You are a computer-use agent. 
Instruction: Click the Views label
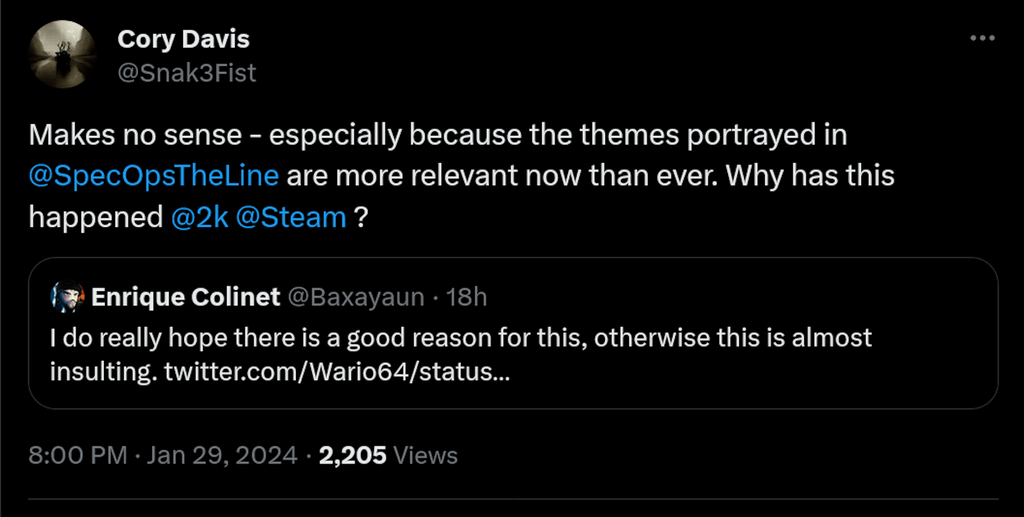426,456
